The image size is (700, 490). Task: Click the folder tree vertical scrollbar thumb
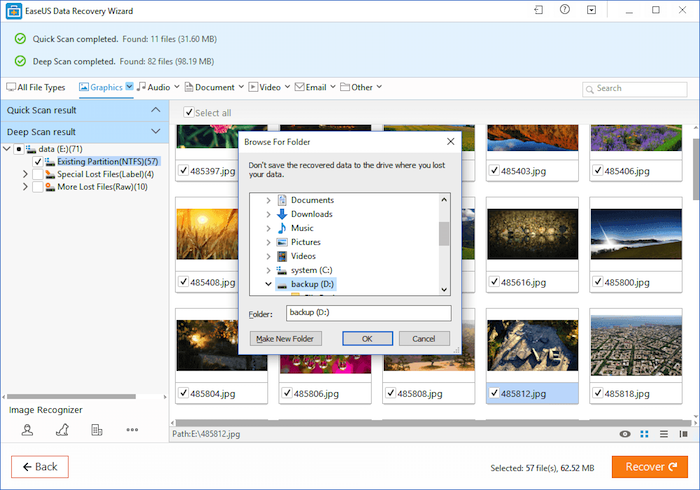444,233
